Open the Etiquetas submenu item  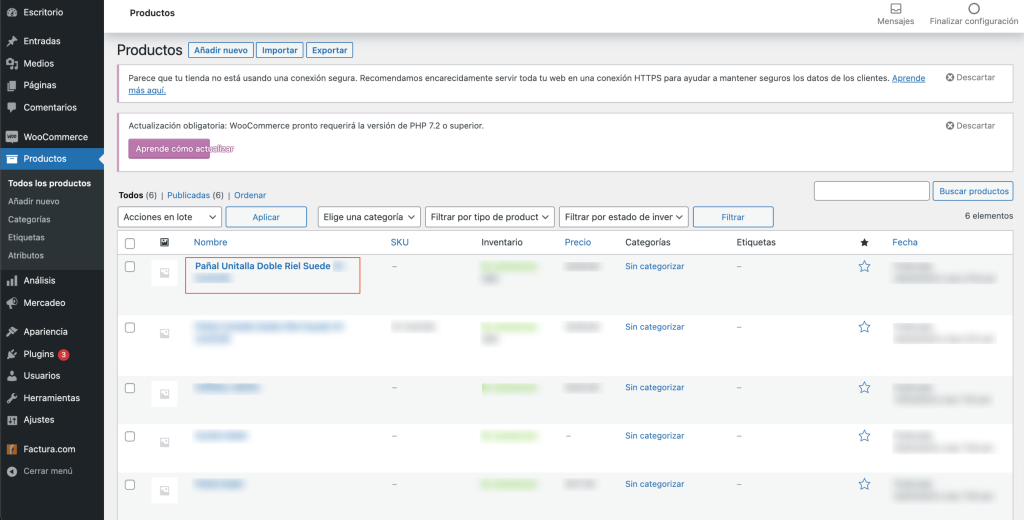tap(26, 238)
